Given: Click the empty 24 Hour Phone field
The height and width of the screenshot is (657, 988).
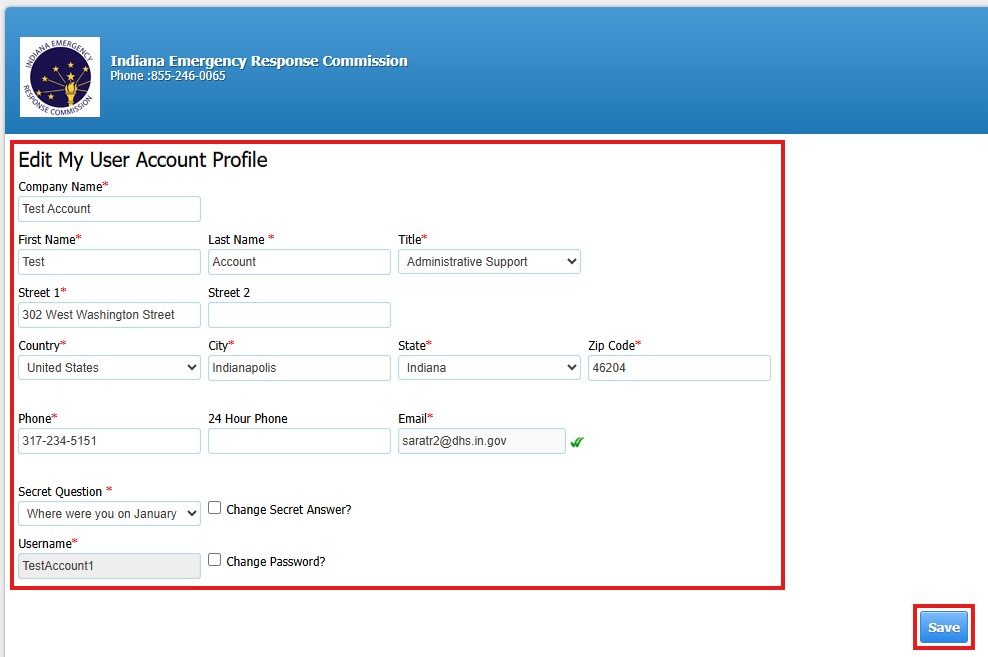Looking at the screenshot, I should (x=298, y=441).
